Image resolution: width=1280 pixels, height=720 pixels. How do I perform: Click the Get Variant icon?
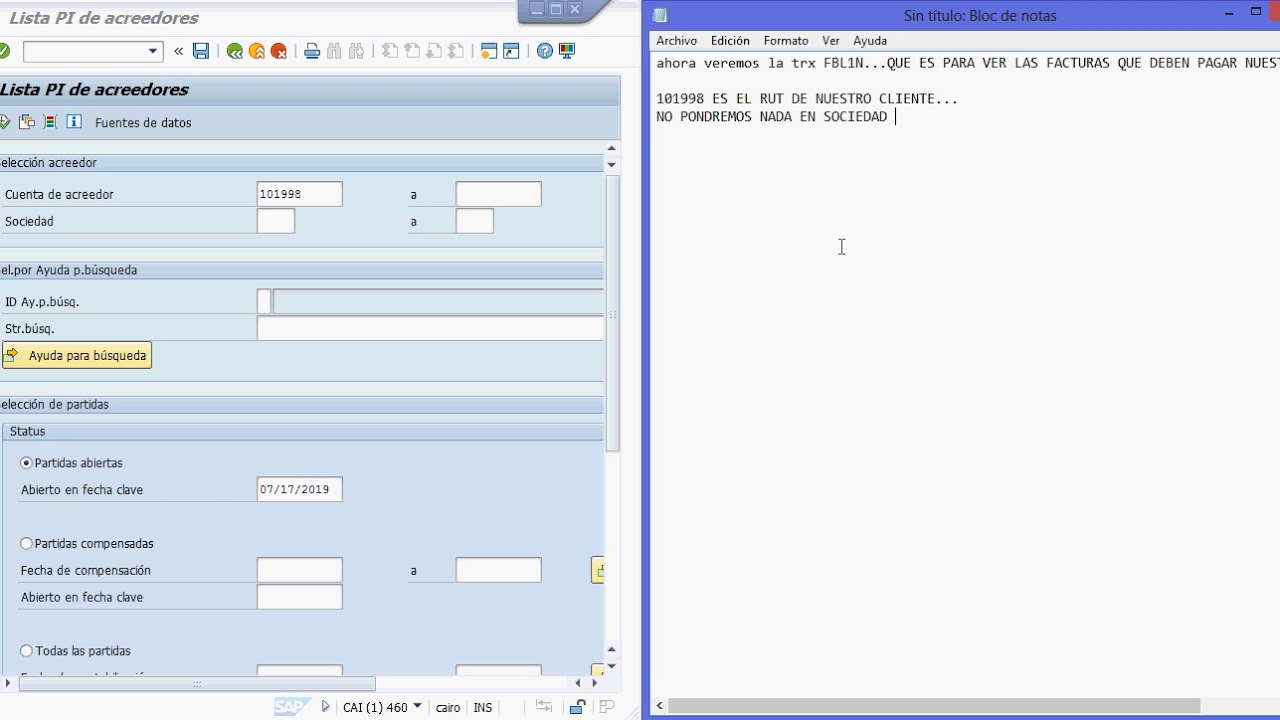coord(27,122)
